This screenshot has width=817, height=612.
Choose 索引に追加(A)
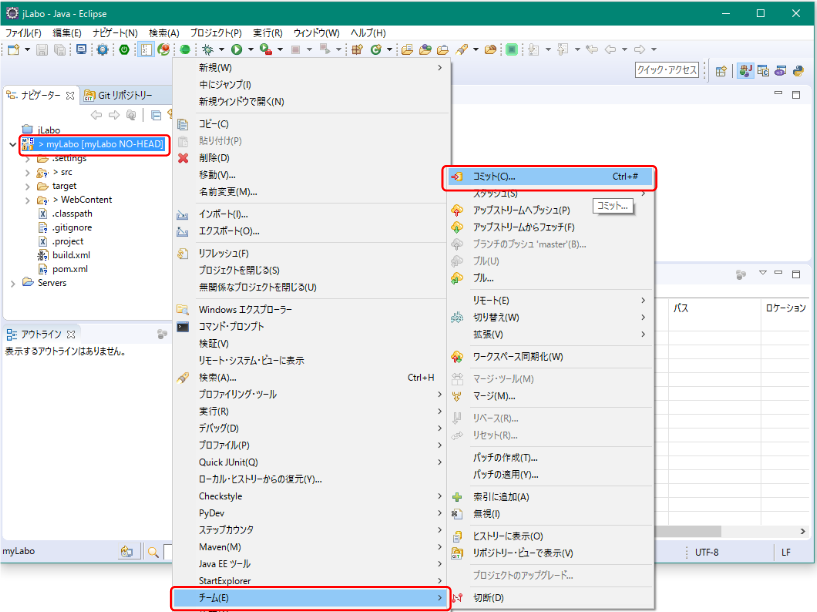click(x=501, y=497)
